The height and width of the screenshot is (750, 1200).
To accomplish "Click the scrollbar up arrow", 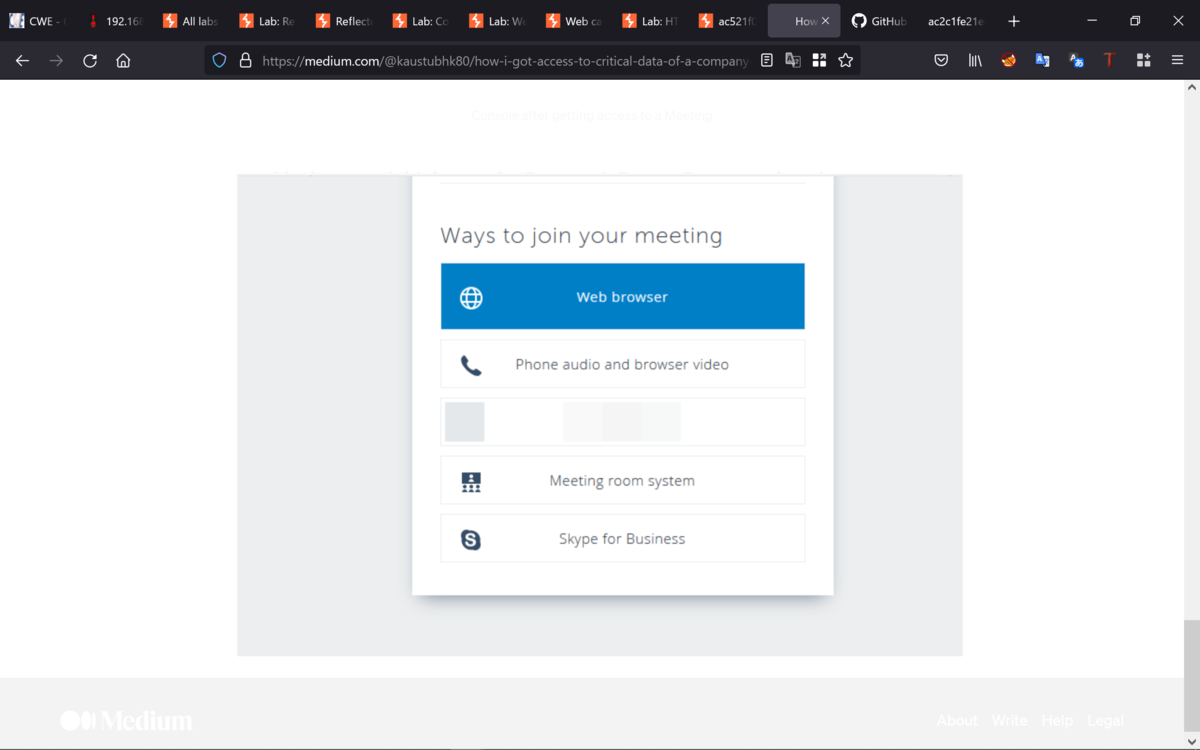I will [1191, 88].
